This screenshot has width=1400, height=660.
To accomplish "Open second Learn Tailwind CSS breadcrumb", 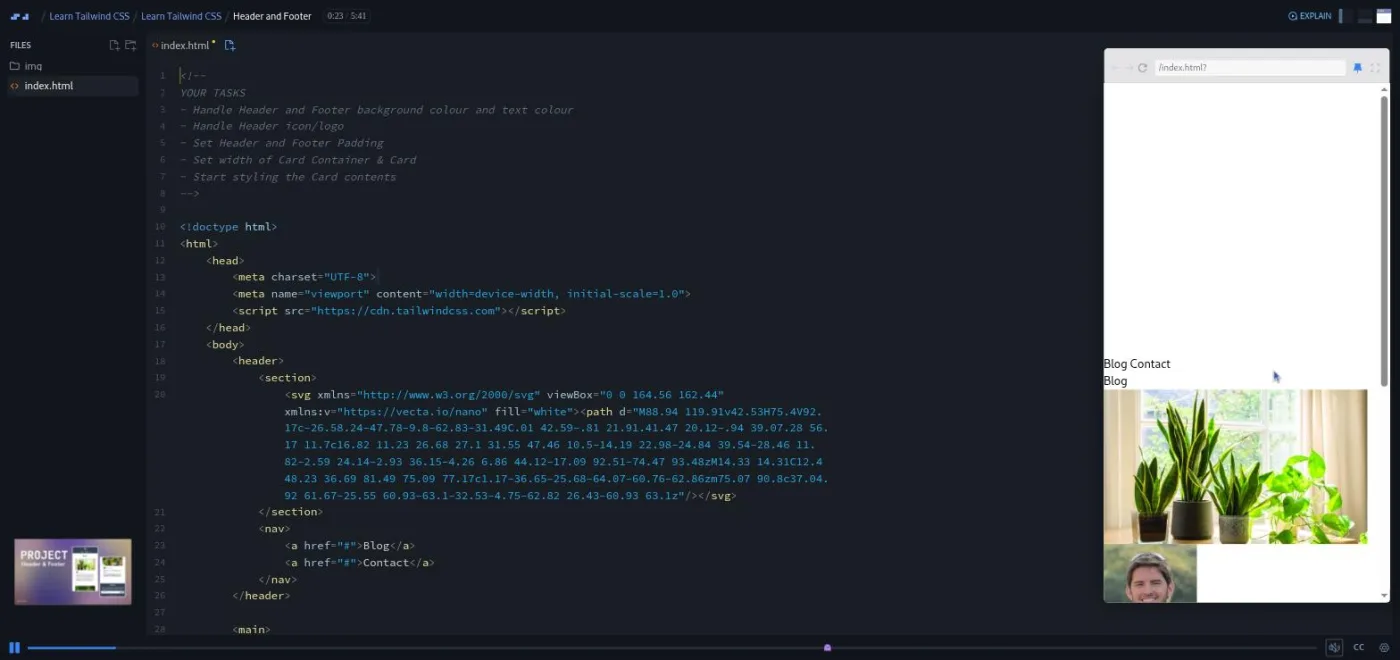I will [181, 16].
